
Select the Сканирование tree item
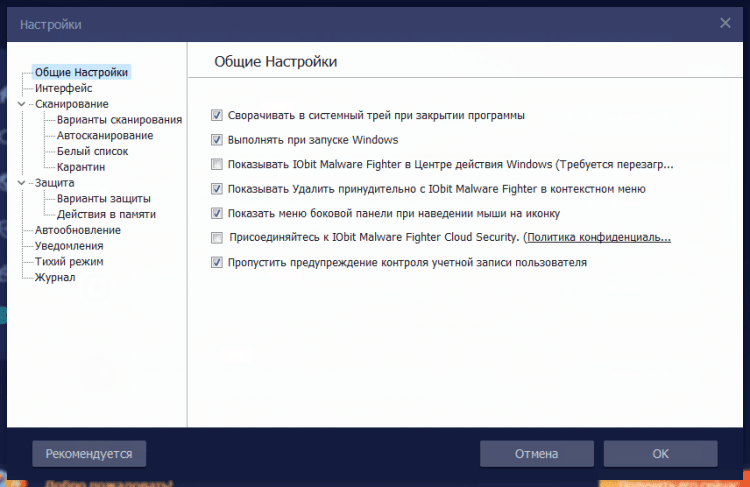(x=72, y=104)
